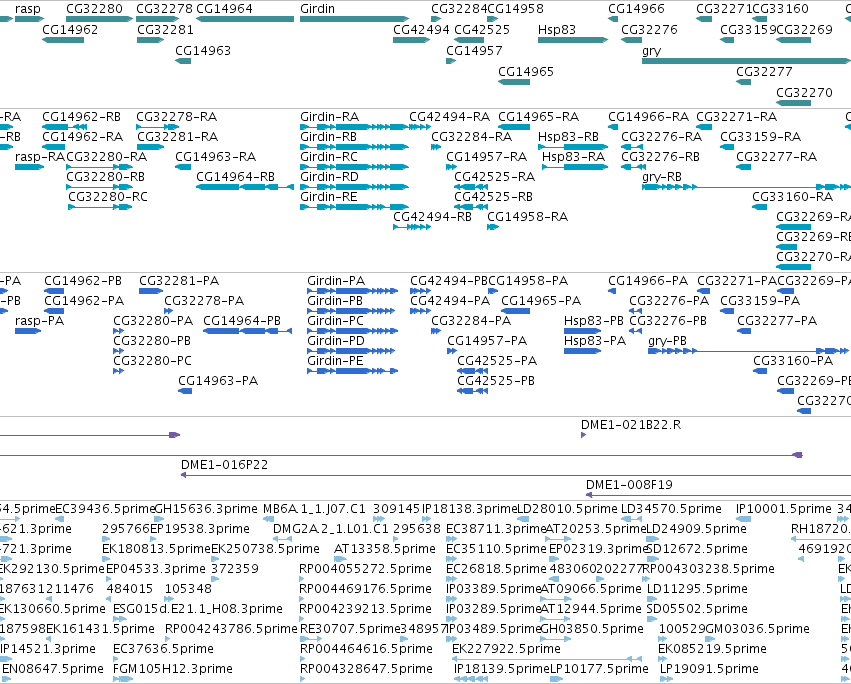Select the DME1-021B22.R clone label
The width and height of the screenshot is (851, 684).
(631, 425)
